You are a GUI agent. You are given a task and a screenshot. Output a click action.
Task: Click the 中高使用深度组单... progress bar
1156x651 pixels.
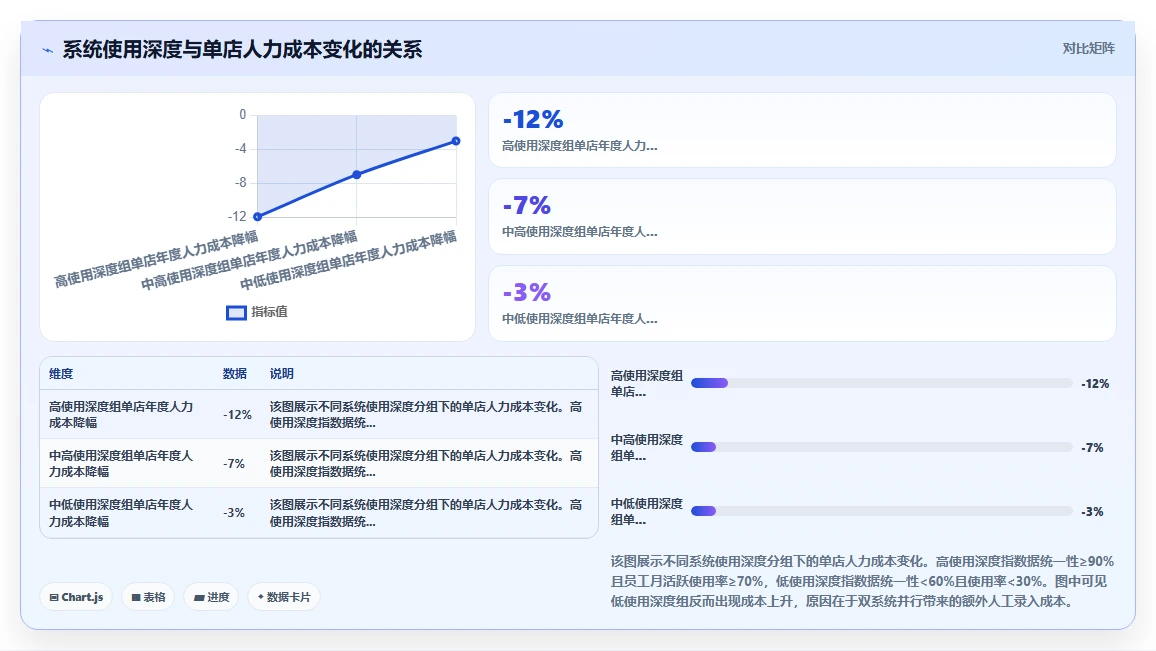[x=882, y=447]
